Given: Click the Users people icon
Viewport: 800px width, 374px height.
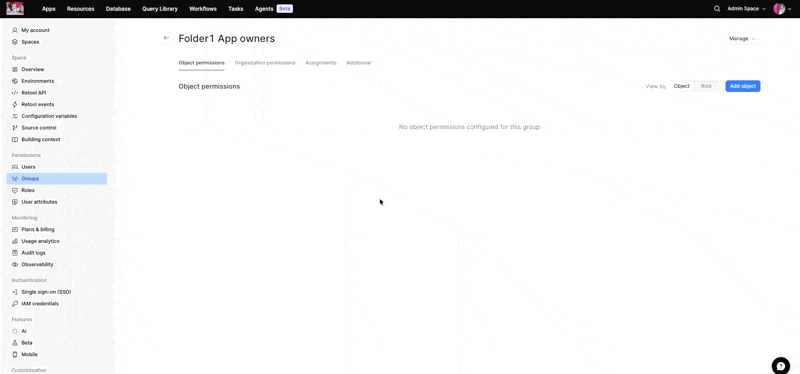Looking at the screenshot, I should click(15, 167).
